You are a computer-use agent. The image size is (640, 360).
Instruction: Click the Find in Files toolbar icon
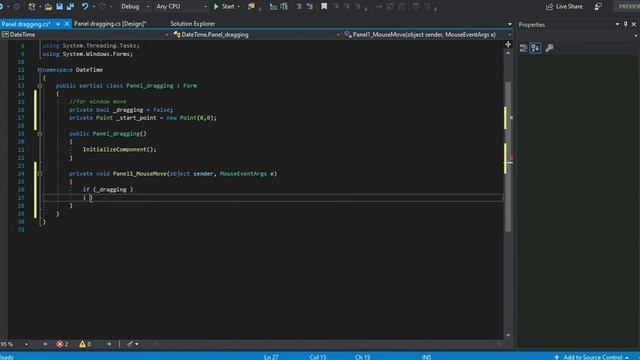tap(251, 7)
